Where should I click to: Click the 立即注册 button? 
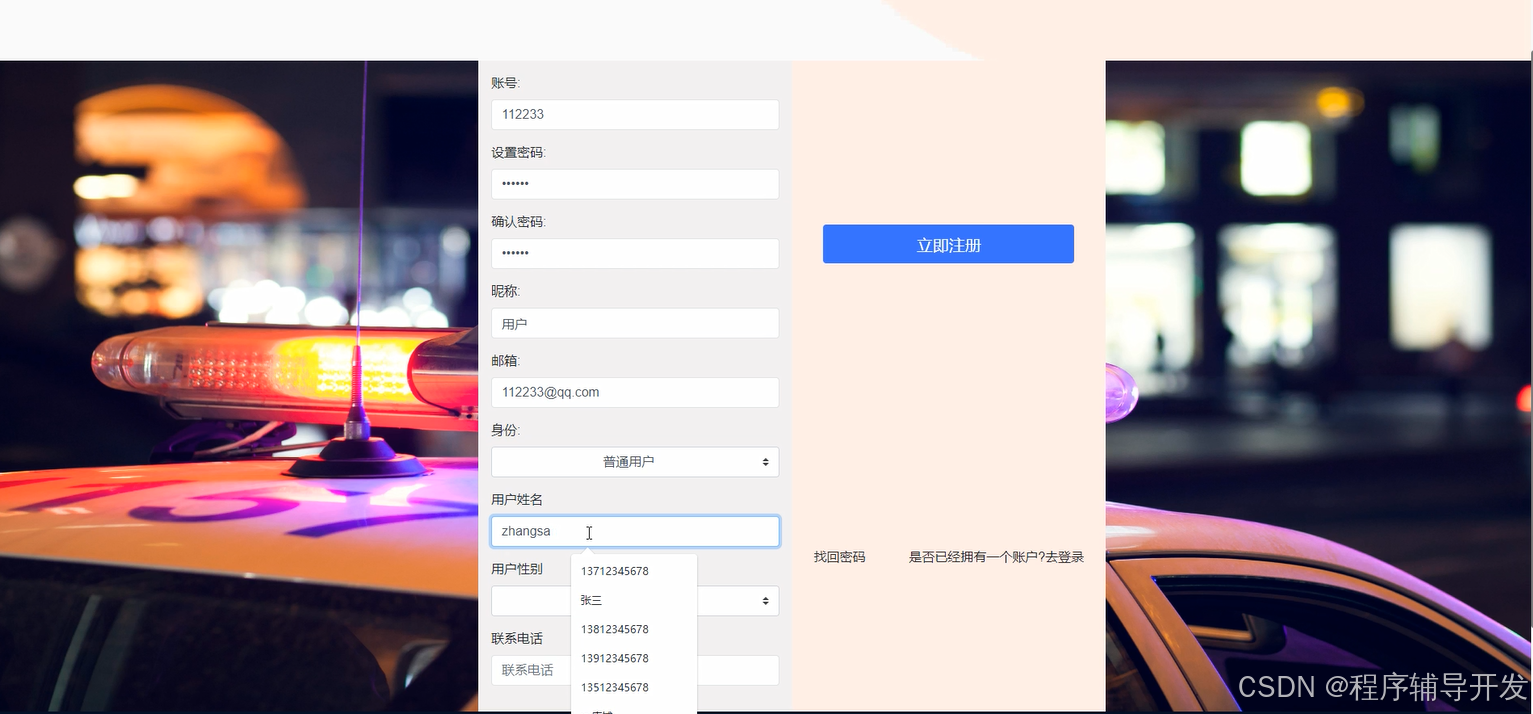pos(948,244)
